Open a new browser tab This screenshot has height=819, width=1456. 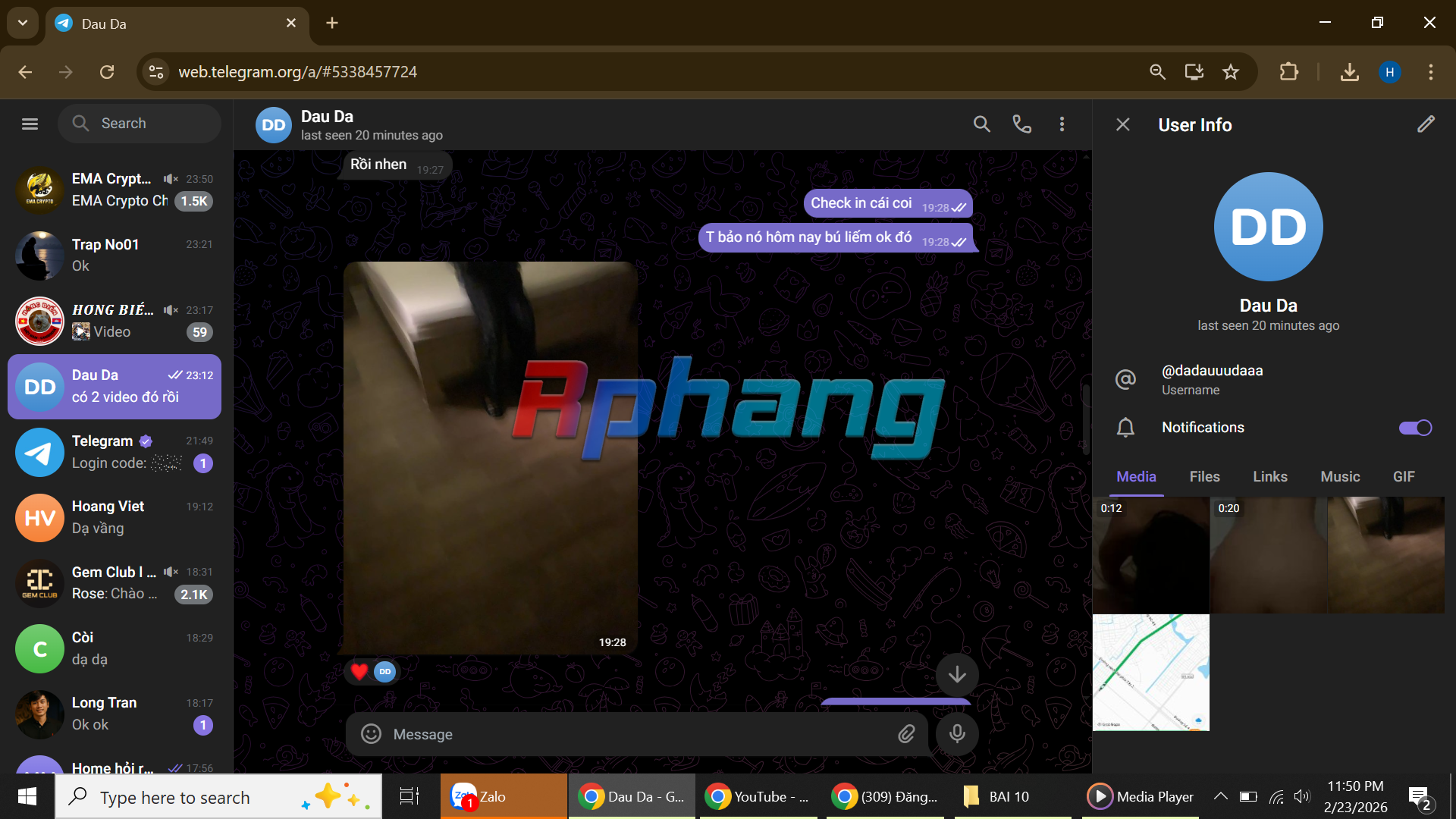coord(332,23)
